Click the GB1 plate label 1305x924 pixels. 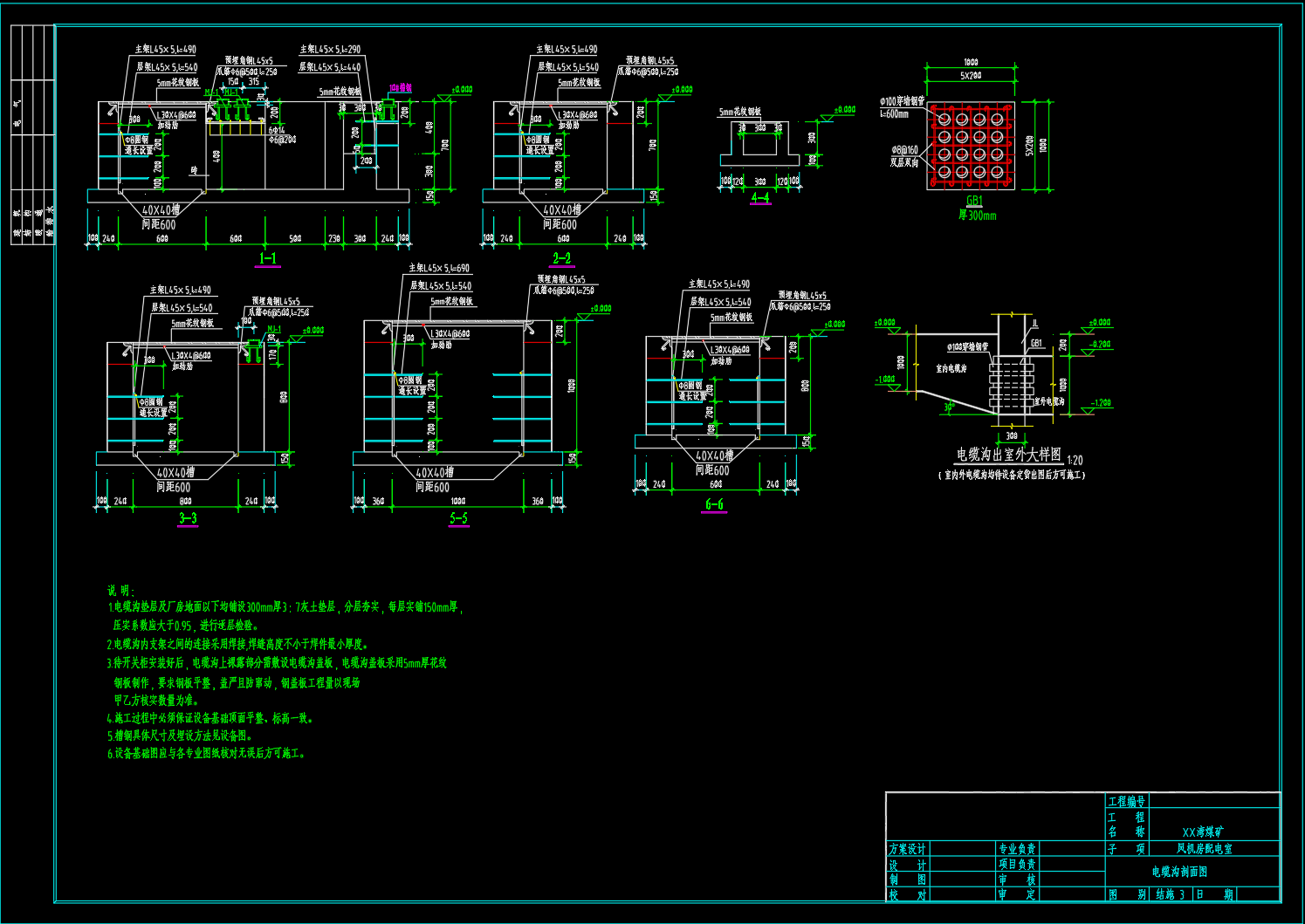[974, 201]
